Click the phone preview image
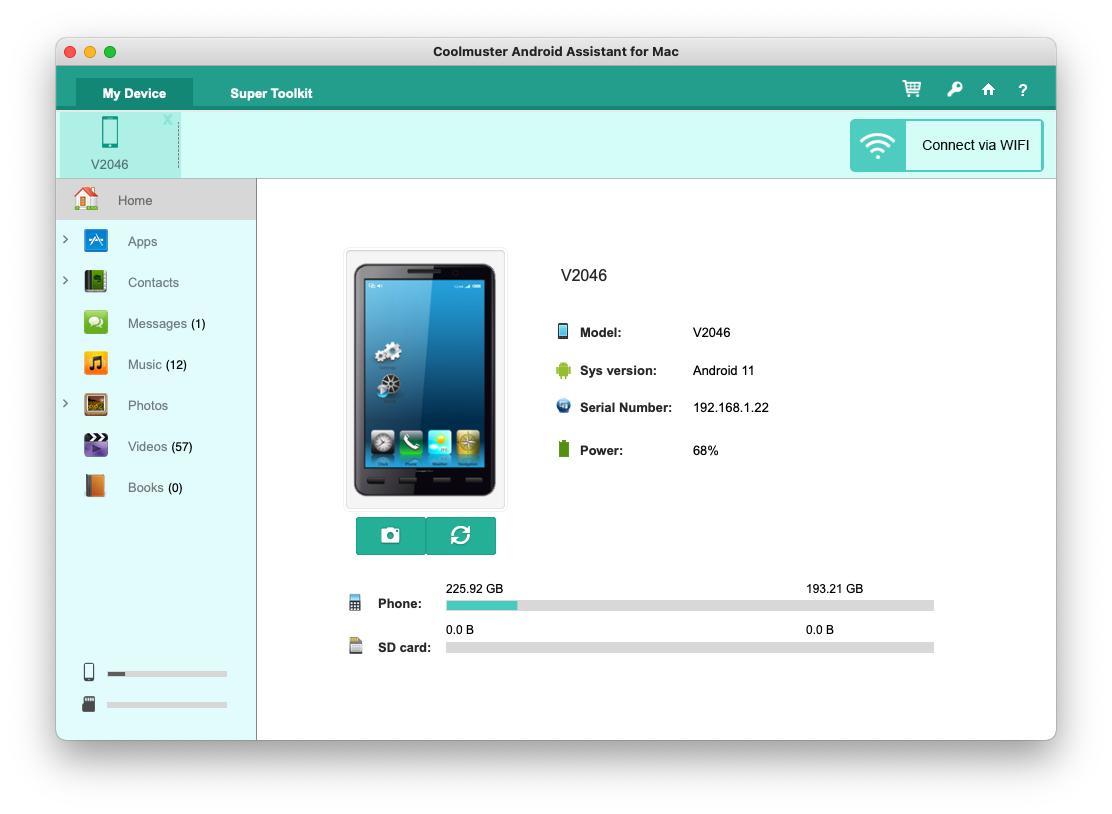Viewport: 1112px width, 814px height. pos(425,379)
